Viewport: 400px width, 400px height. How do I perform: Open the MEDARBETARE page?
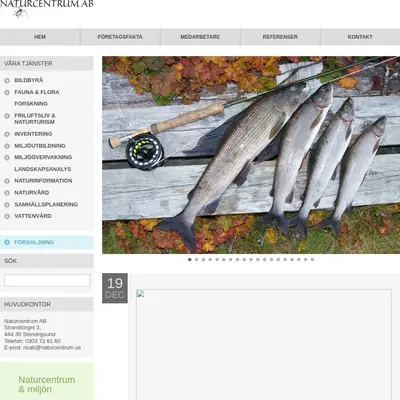click(200, 37)
